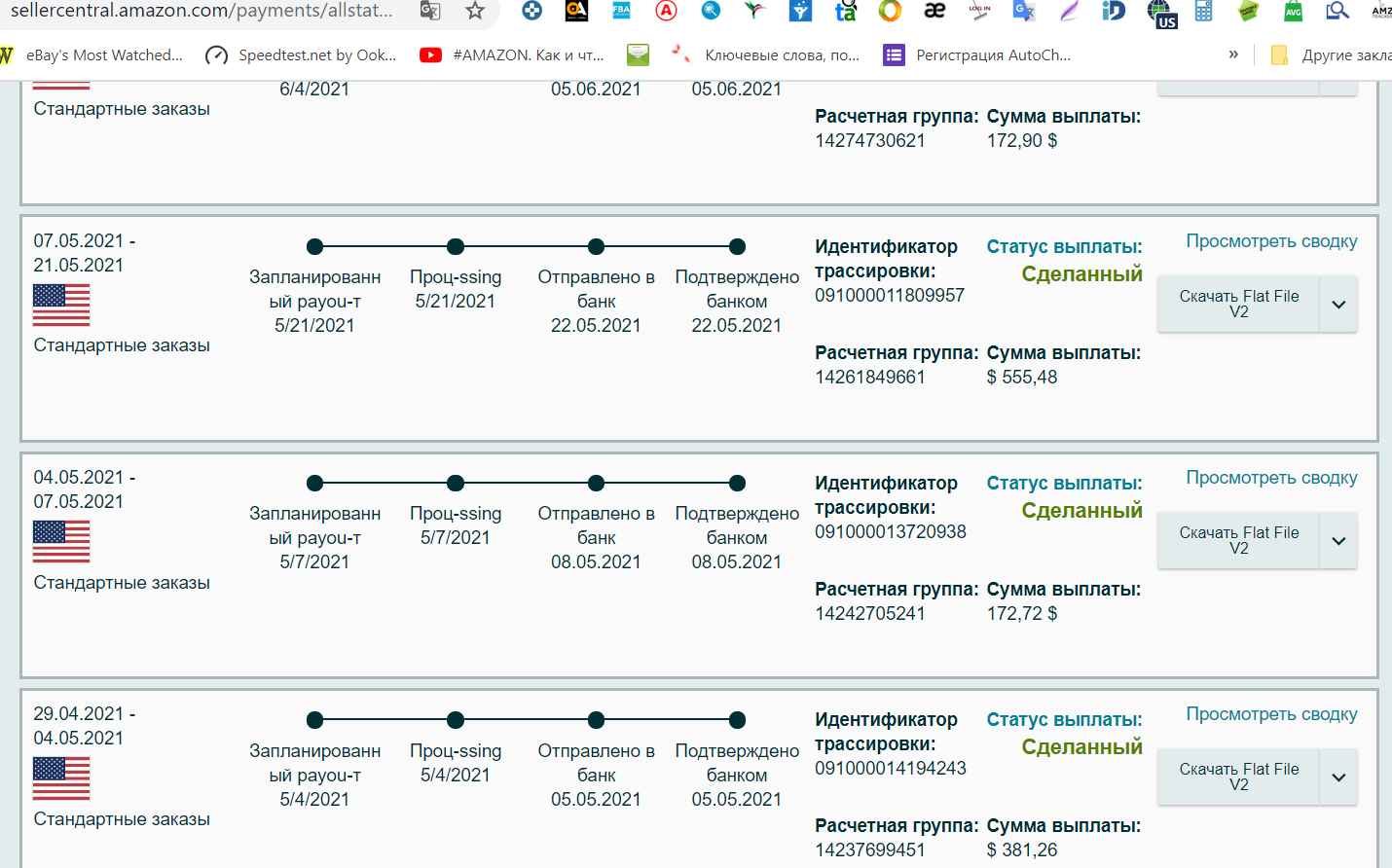Click the Google Translate extension icon
The width and height of the screenshot is (1392, 868).
(x=1024, y=11)
